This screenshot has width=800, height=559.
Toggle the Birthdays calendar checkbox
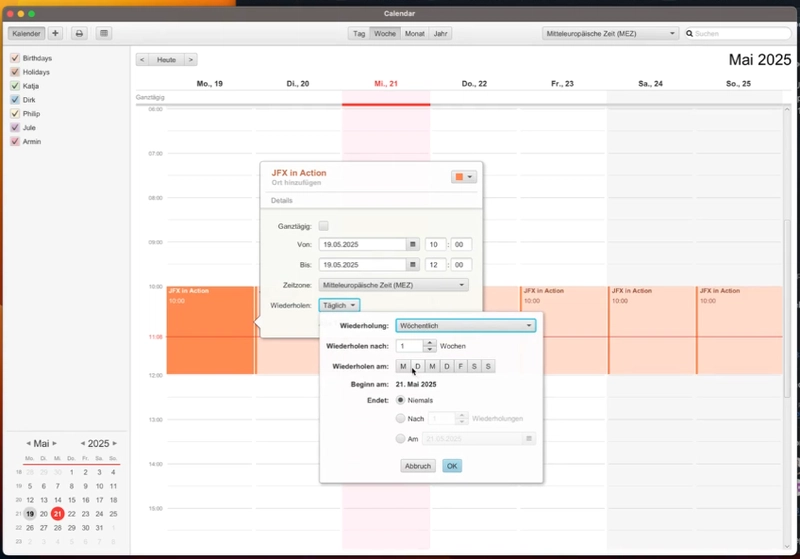(15, 58)
